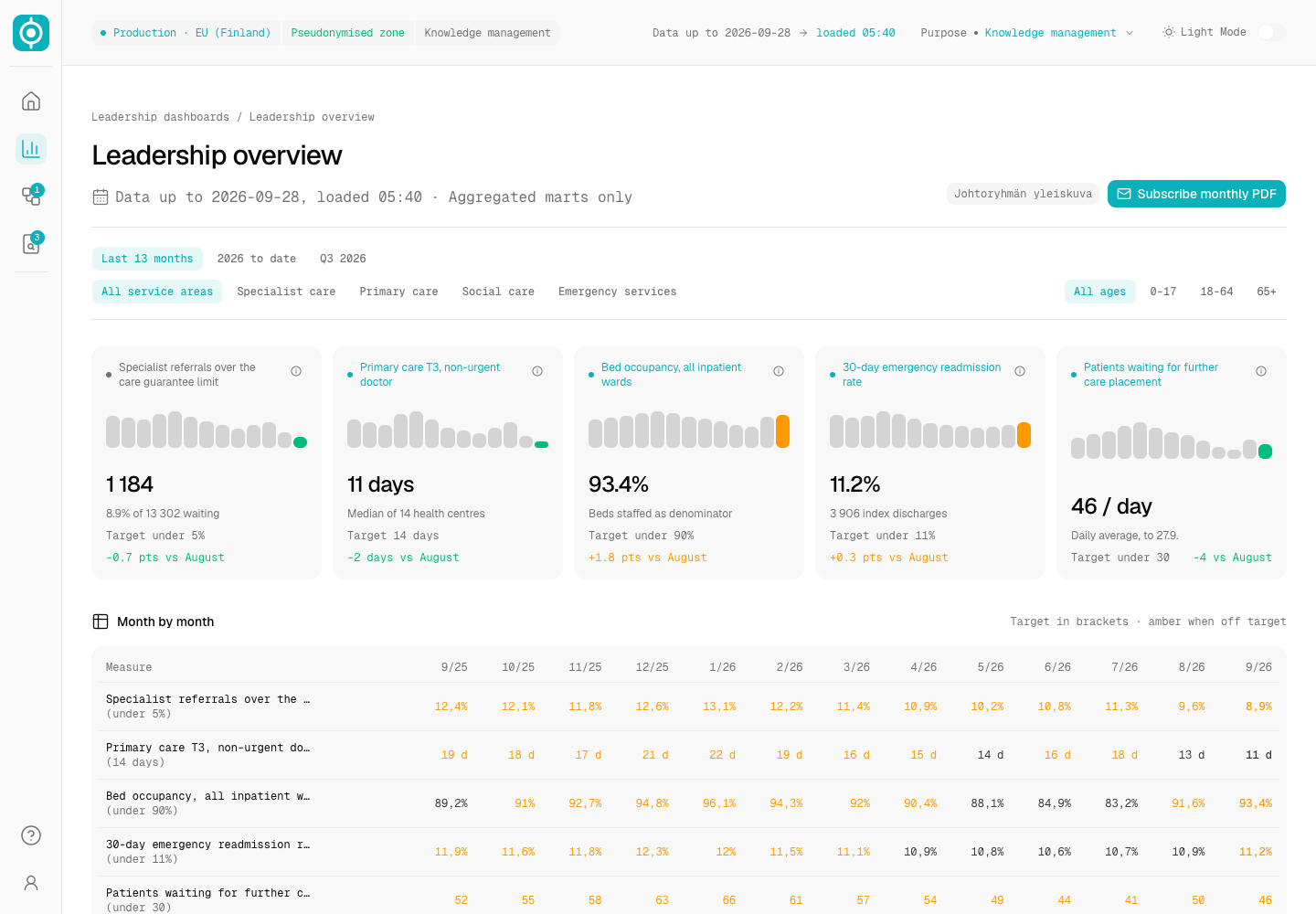Screen dimensions: 1316x914
Task: Open the Home icon in sidebar
Action: (x=31, y=101)
